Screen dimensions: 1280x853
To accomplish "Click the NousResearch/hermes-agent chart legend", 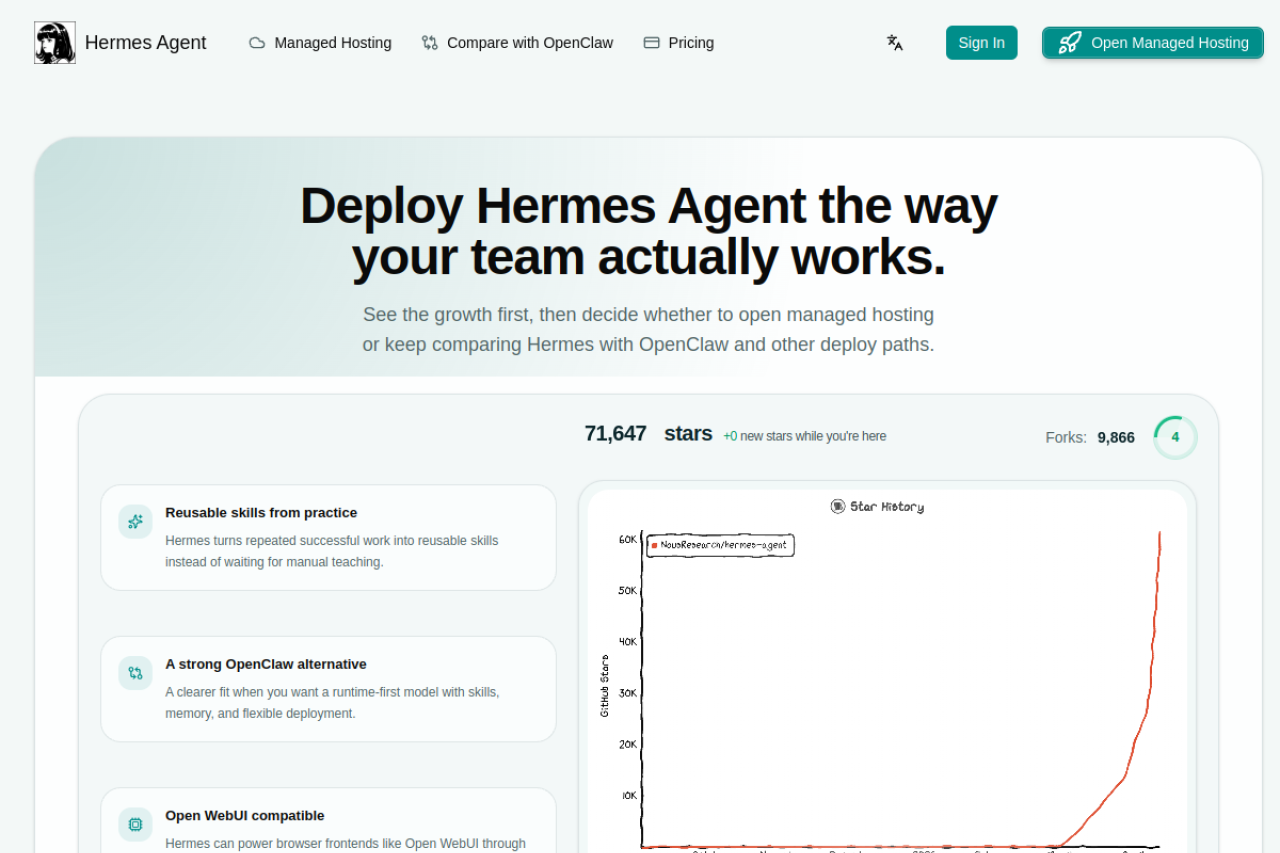I will point(721,546).
